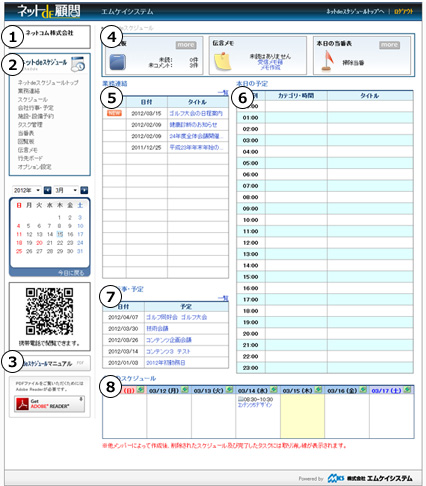
Task: Click the ネットde顧問 logo
Action: pyautogui.click(x=49, y=12)
